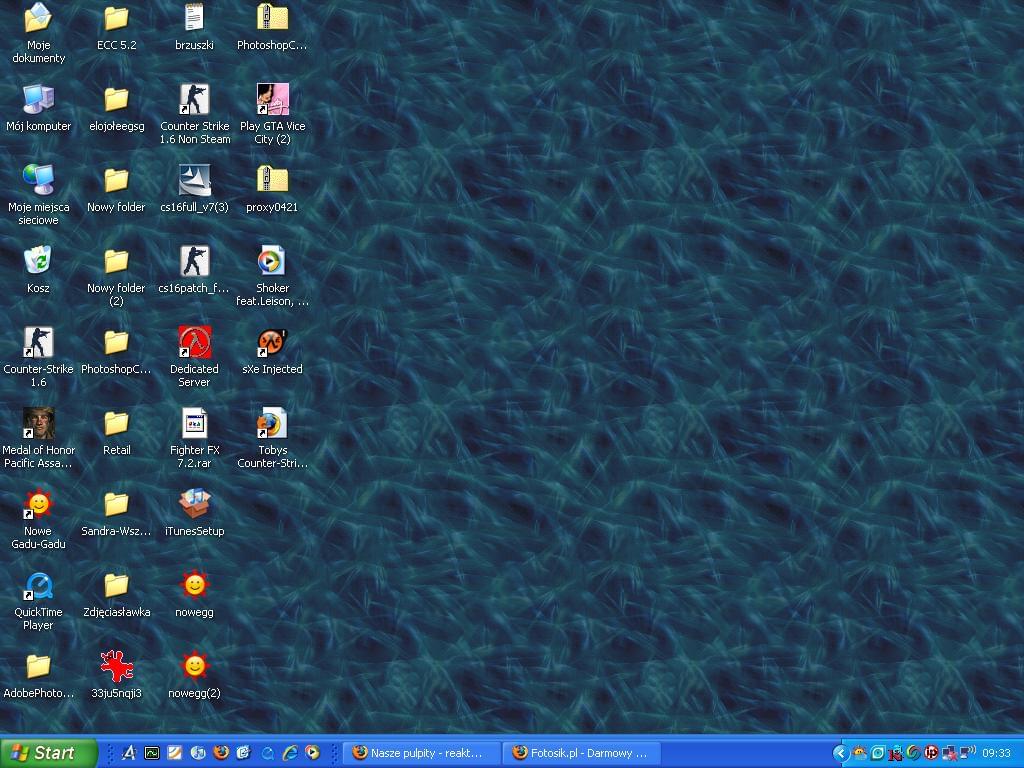This screenshot has height=768, width=1024.
Task: Switch to Fotosik.pl Firefox taskbar window
Action: [583, 753]
